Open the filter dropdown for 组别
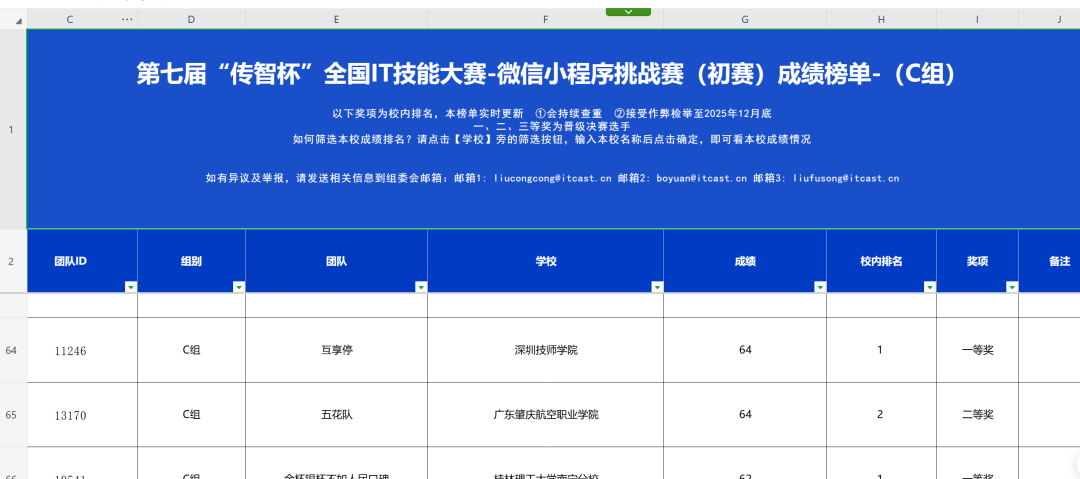Screen dimensions: 1080x479 [x=238, y=287]
